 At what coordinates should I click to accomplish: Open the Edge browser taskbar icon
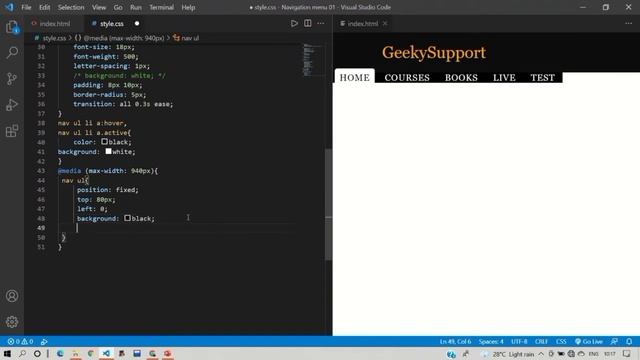[x=60, y=353]
